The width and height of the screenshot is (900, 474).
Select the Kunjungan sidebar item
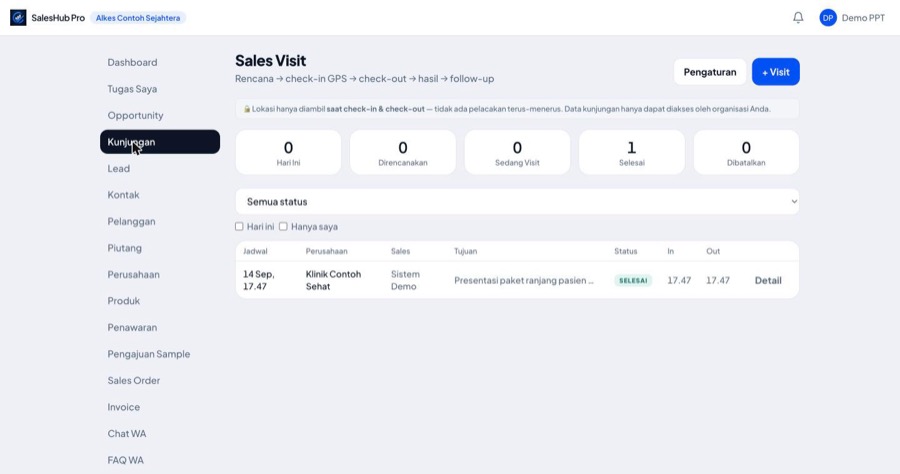(x=160, y=142)
